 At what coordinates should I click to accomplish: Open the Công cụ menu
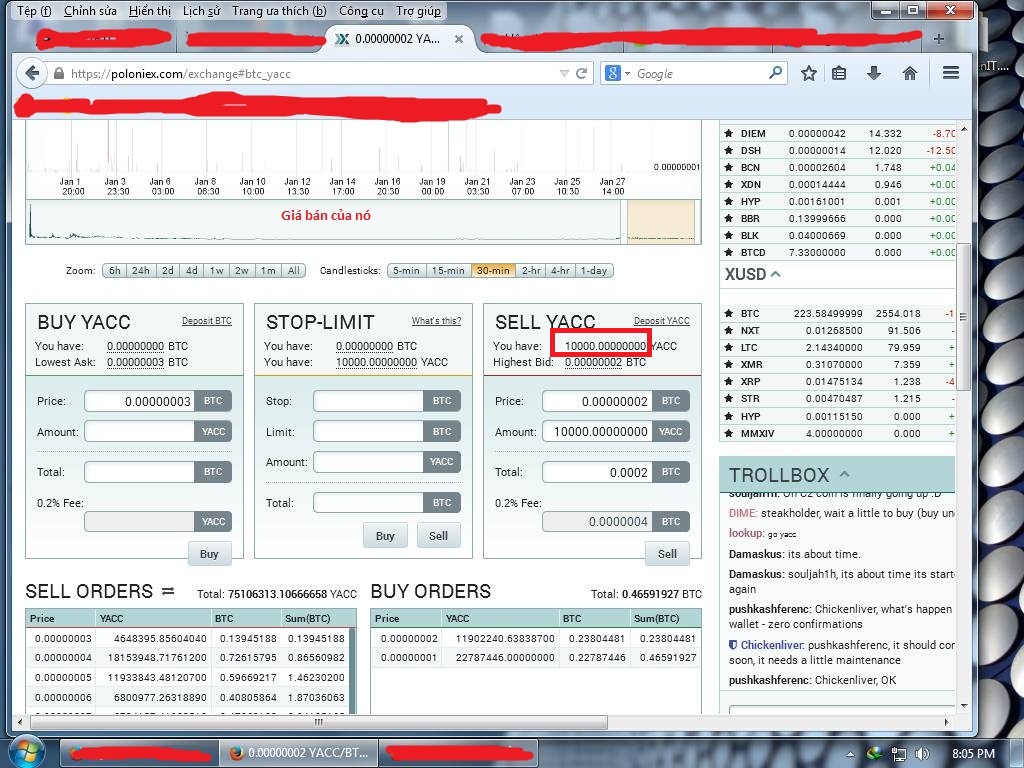pos(361,11)
